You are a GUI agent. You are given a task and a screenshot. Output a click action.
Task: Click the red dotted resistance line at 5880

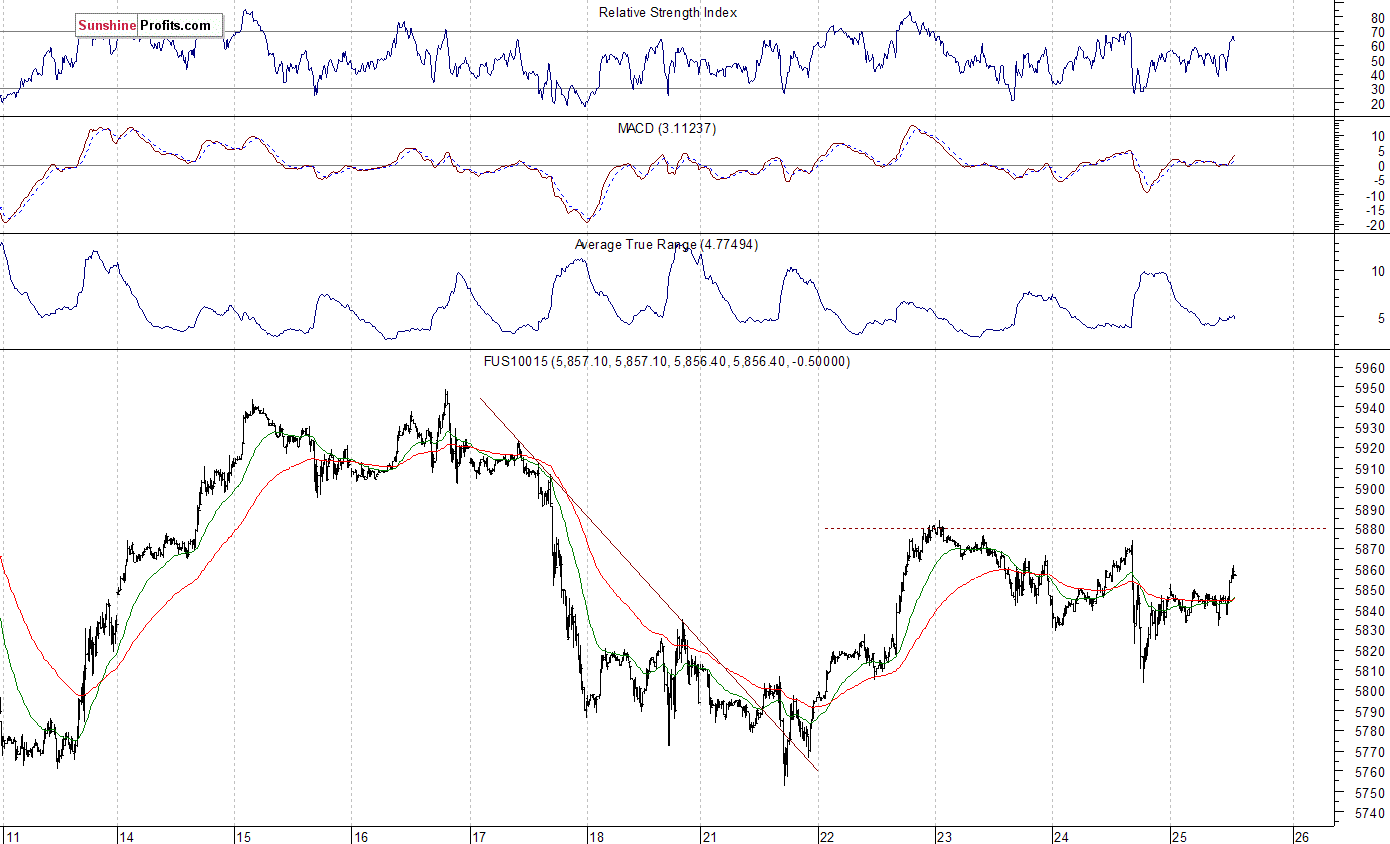(1075, 528)
